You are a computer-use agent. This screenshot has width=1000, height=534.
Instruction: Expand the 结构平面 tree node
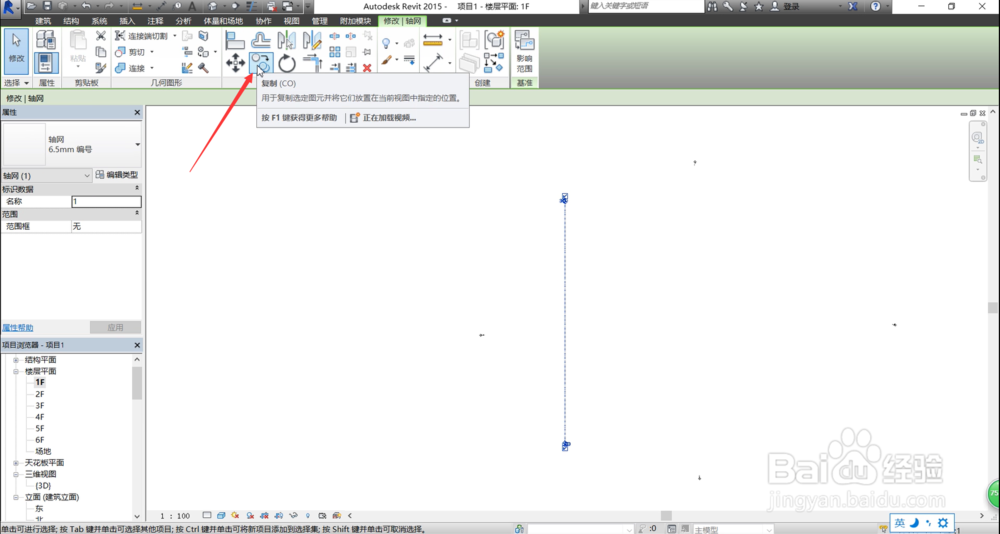click(16, 360)
